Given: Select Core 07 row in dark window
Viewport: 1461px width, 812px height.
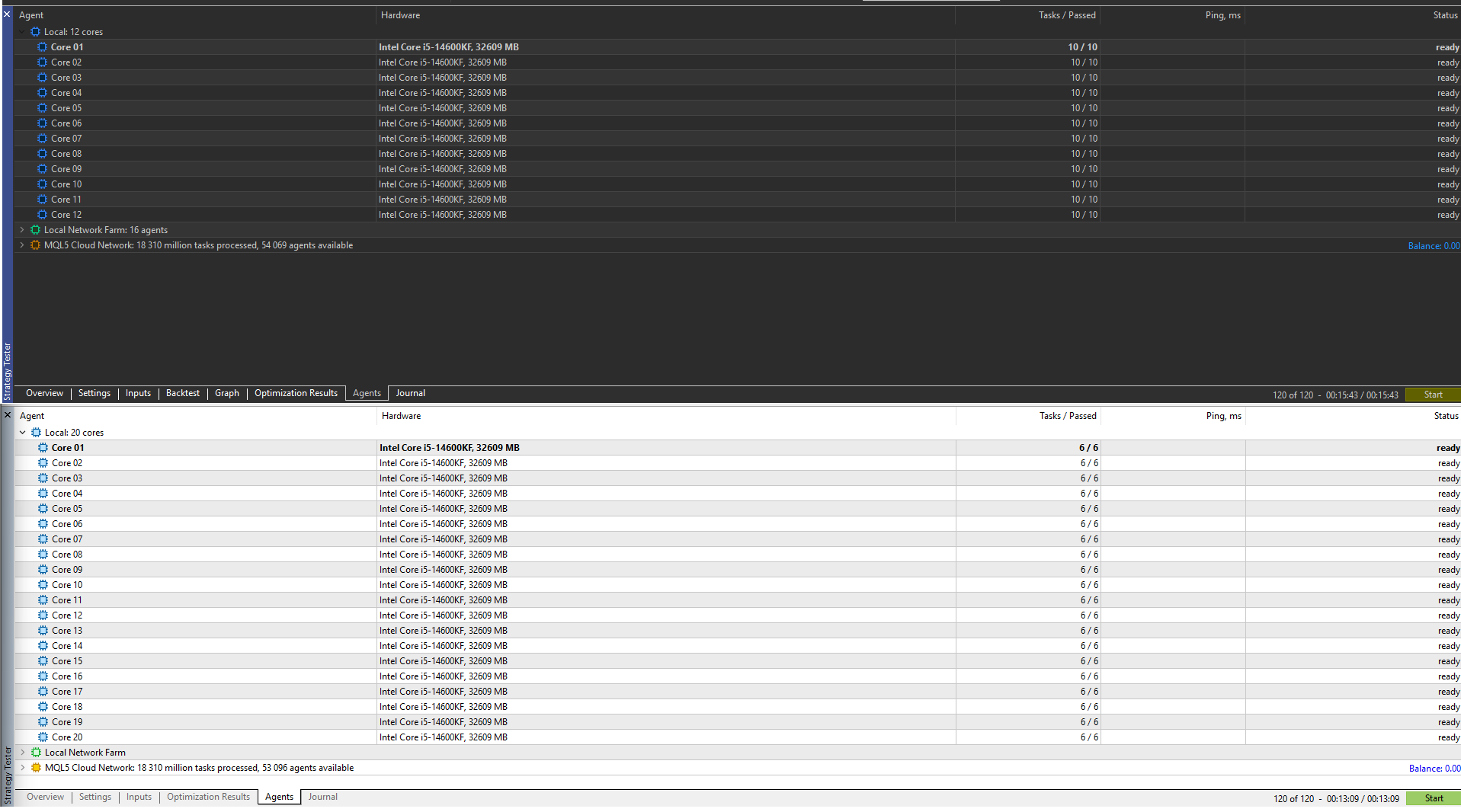Looking at the screenshot, I should pos(737,139).
